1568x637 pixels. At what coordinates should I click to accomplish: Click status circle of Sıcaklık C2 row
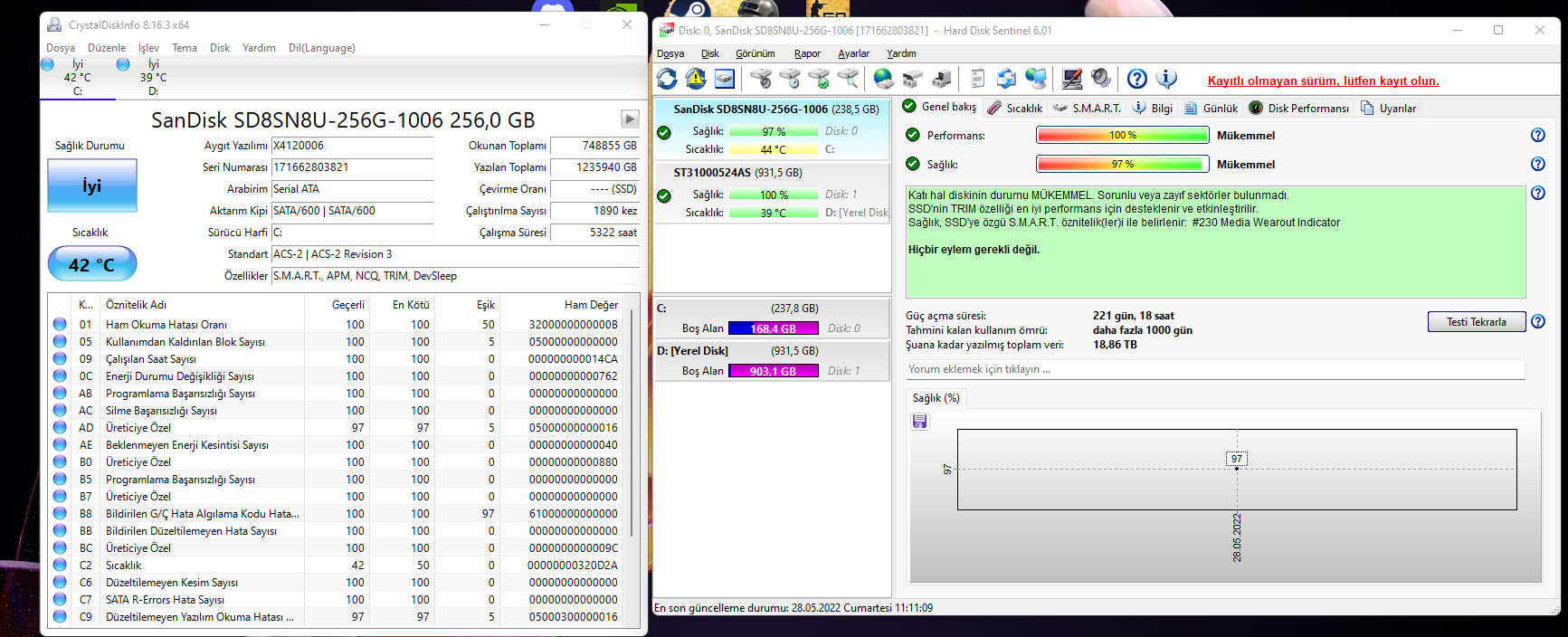pos(60,565)
